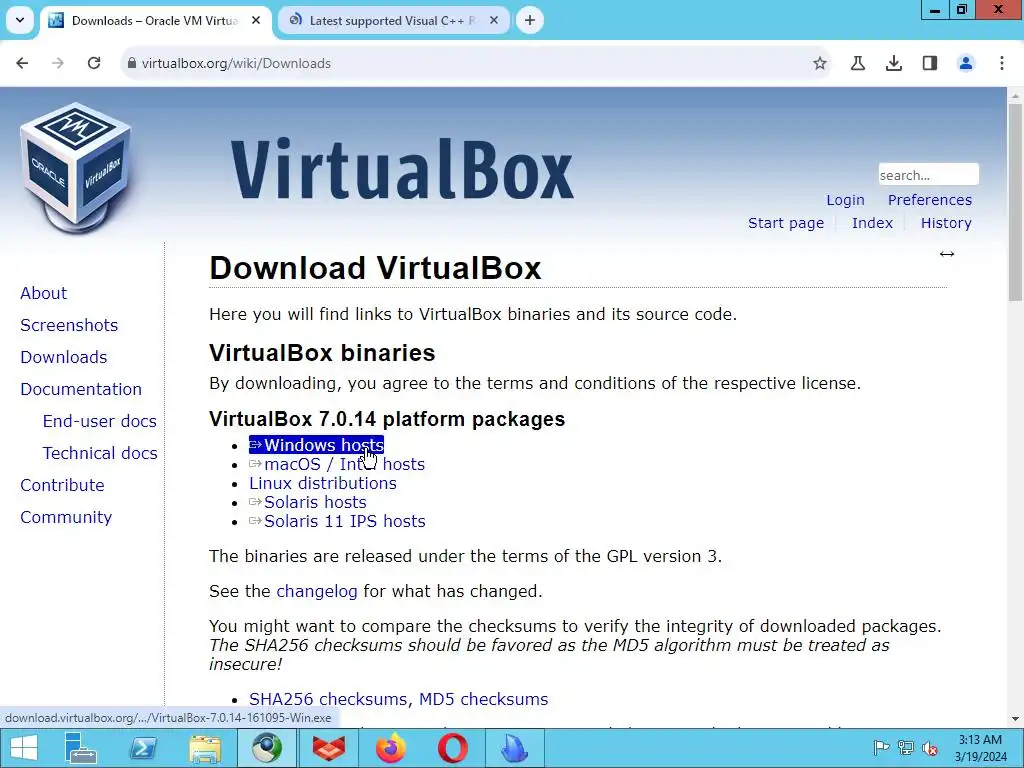Open Technical docs sidebar link
This screenshot has height=768, width=1024.
[x=100, y=453]
